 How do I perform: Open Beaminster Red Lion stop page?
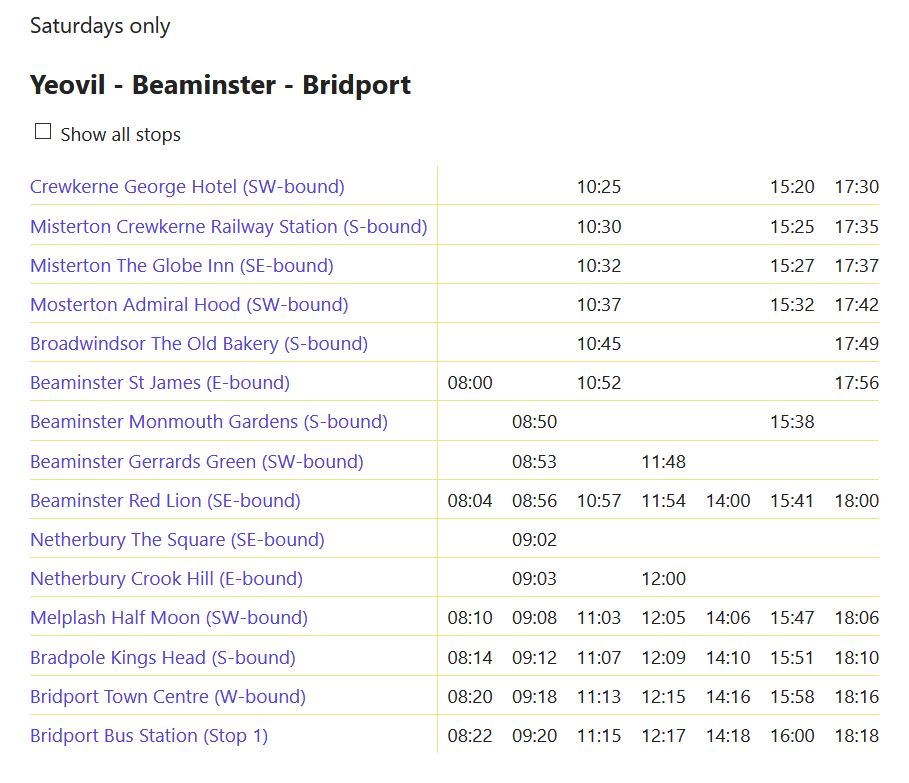click(165, 501)
